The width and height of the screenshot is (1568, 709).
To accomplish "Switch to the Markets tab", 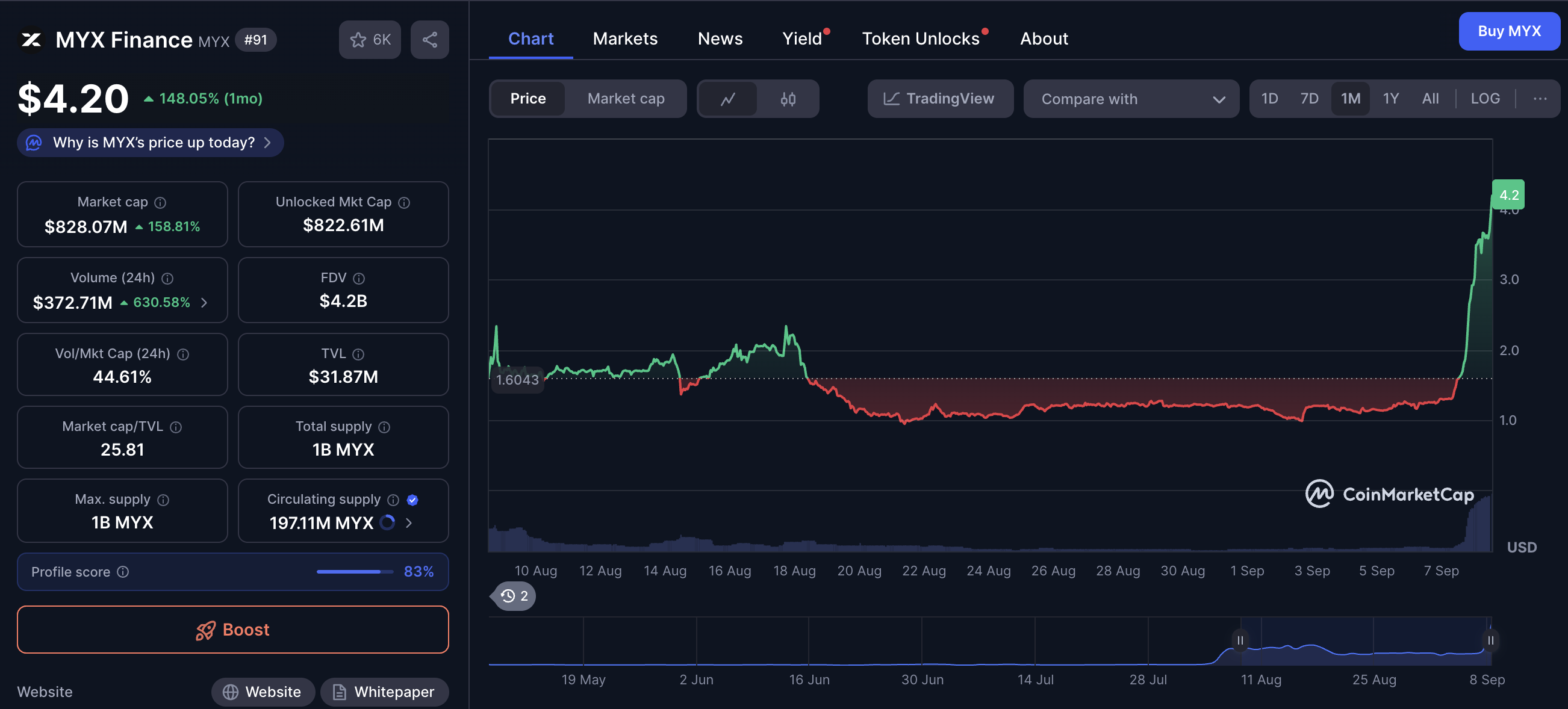I will tap(624, 39).
